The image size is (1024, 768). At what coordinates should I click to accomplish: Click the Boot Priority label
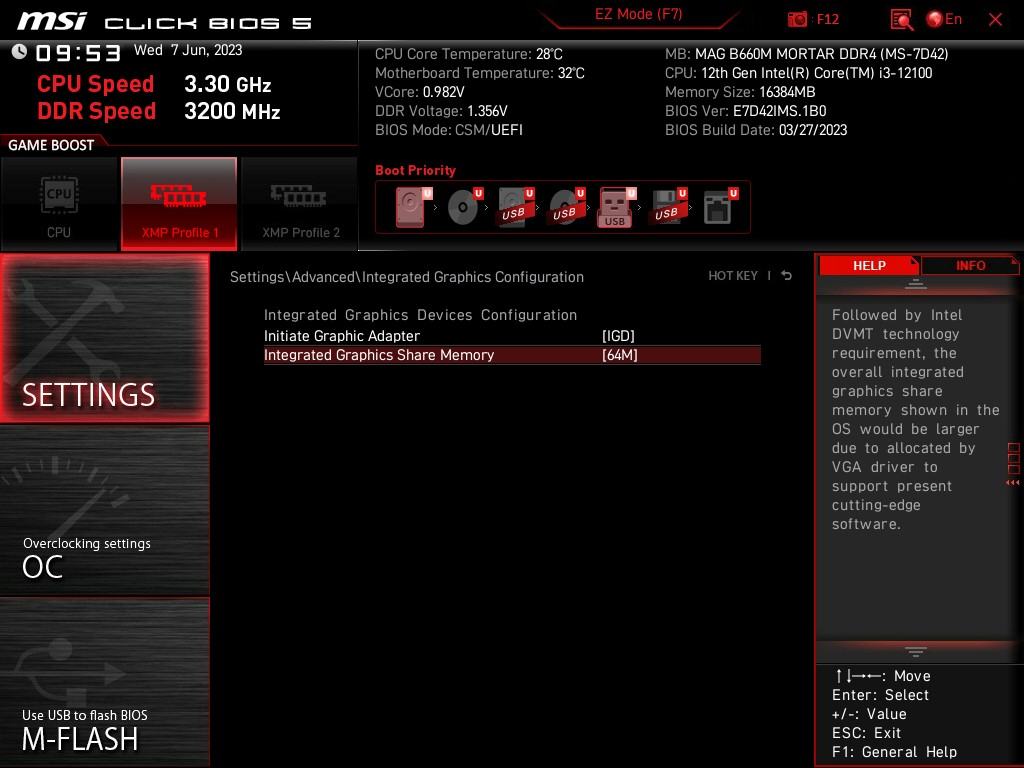[415, 170]
